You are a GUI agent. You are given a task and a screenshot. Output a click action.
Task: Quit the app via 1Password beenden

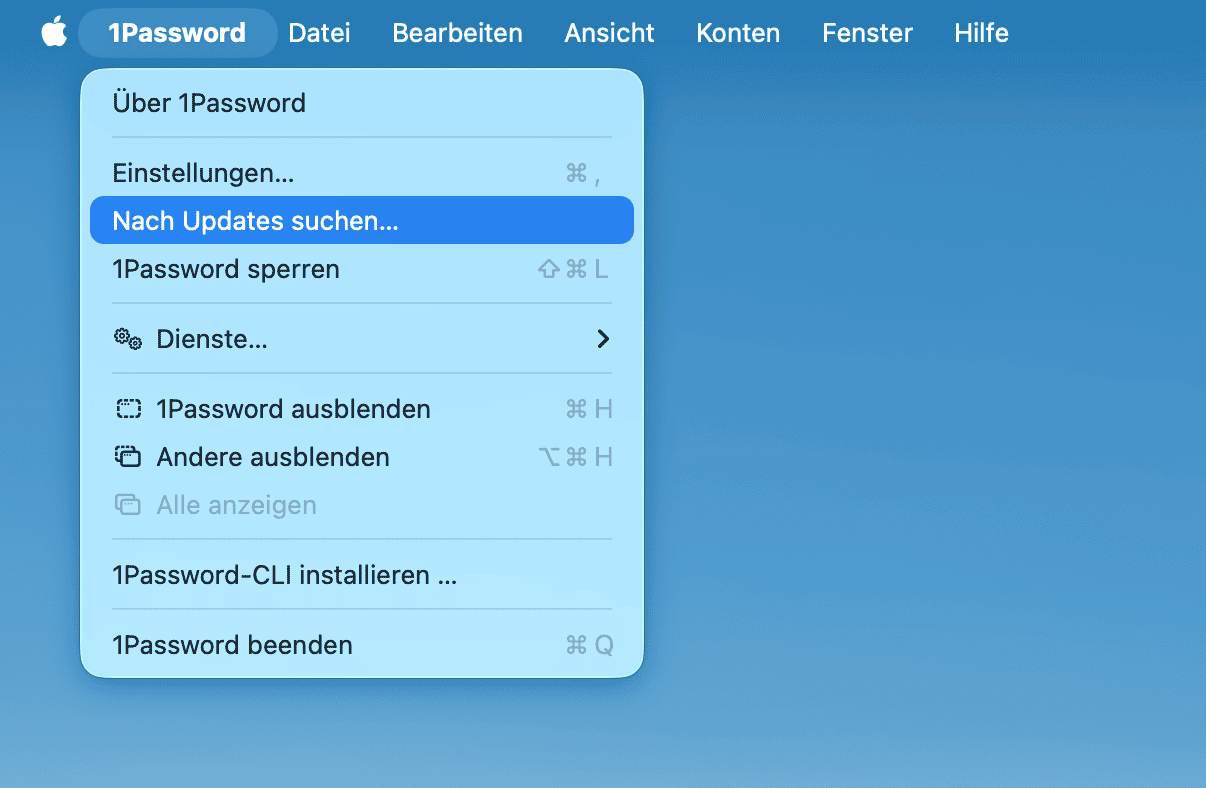click(233, 645)
